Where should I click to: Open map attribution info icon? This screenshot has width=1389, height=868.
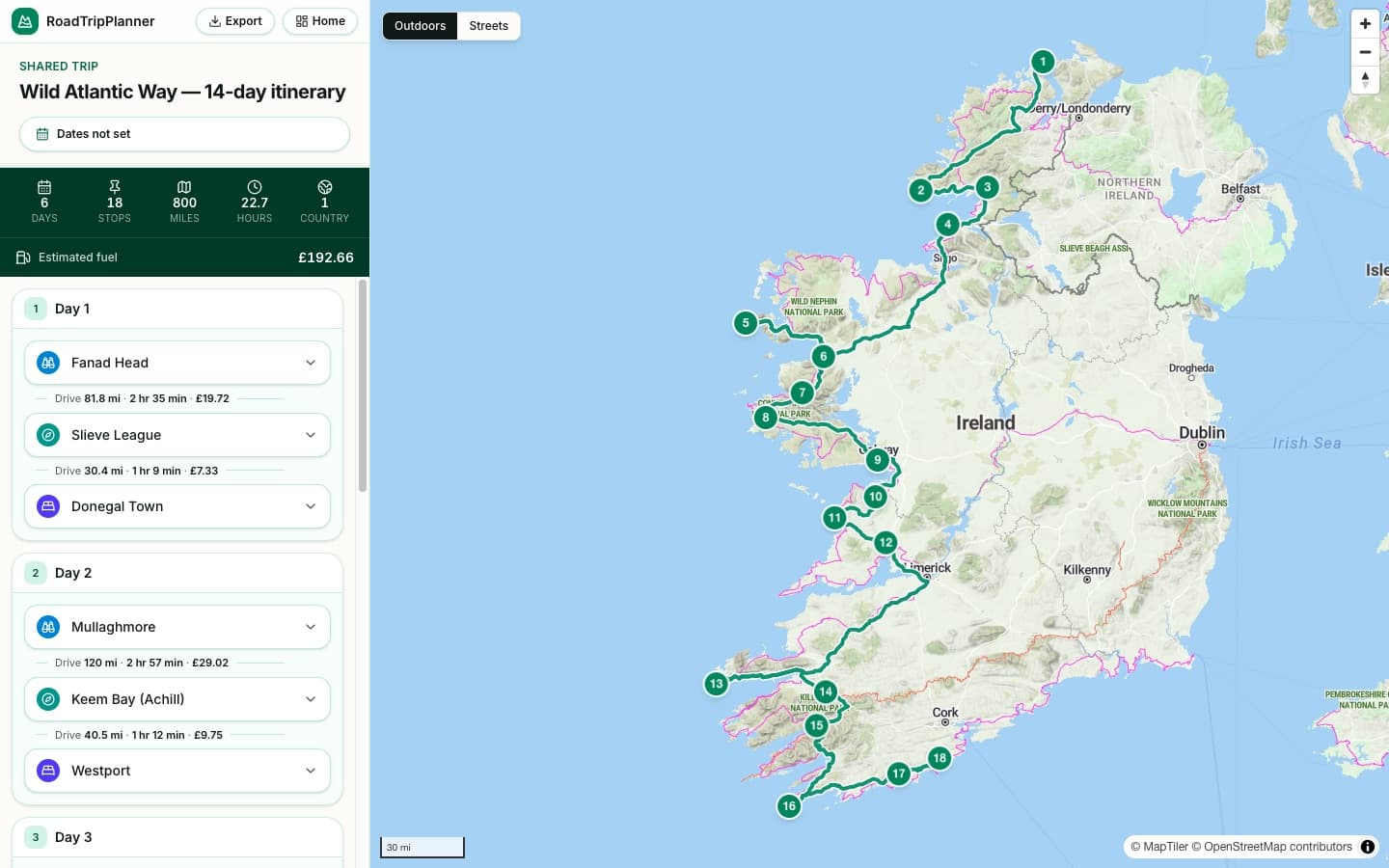1368,847
